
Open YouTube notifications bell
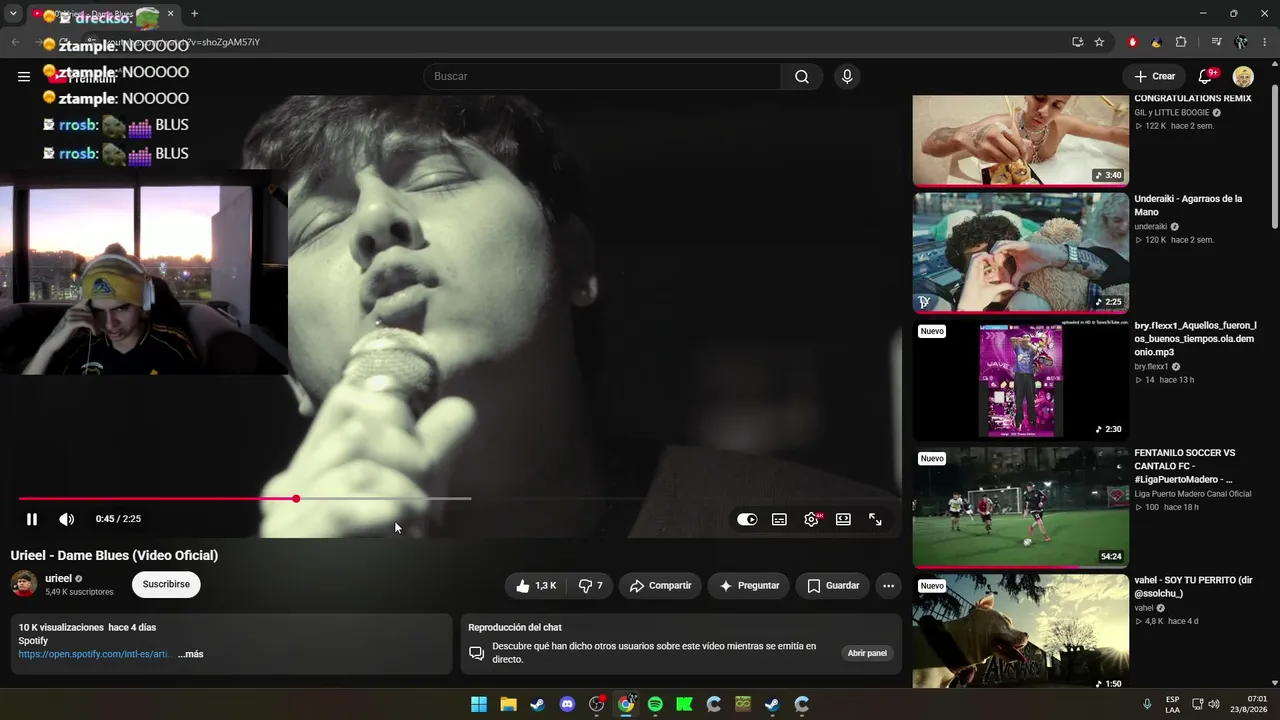[x=1206, y=76]
